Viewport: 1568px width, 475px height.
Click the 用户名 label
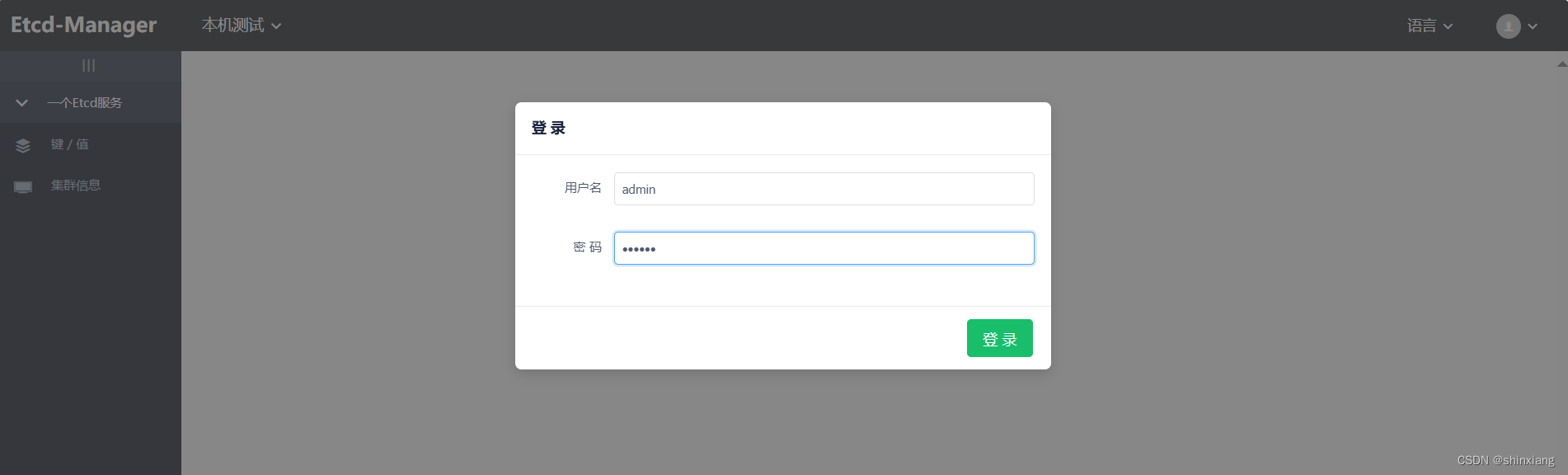(583, 188)
